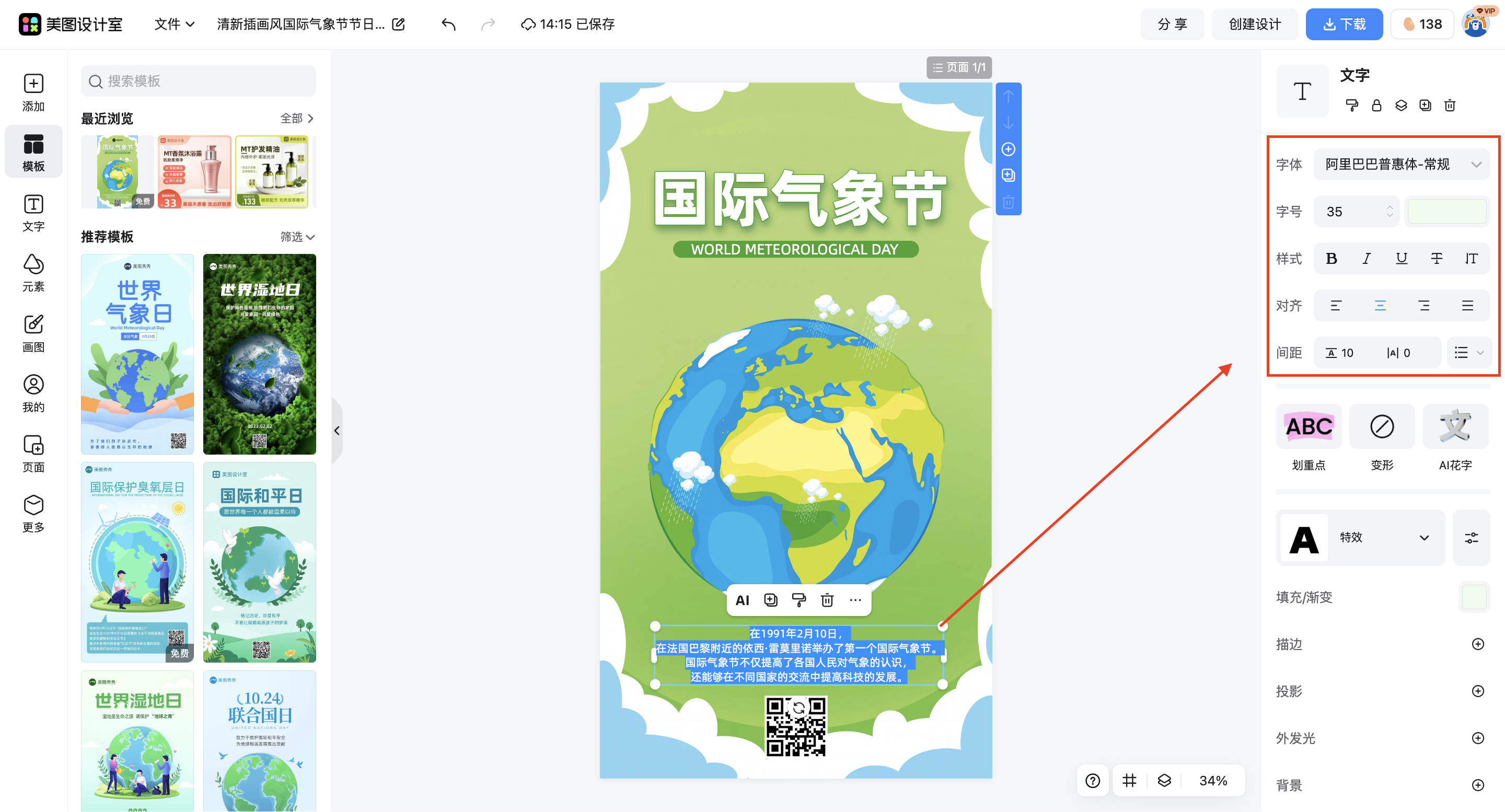1505x812 pixels.
Task: Select the 画图 tool in the sidebar
Action: tap(33, 333)
